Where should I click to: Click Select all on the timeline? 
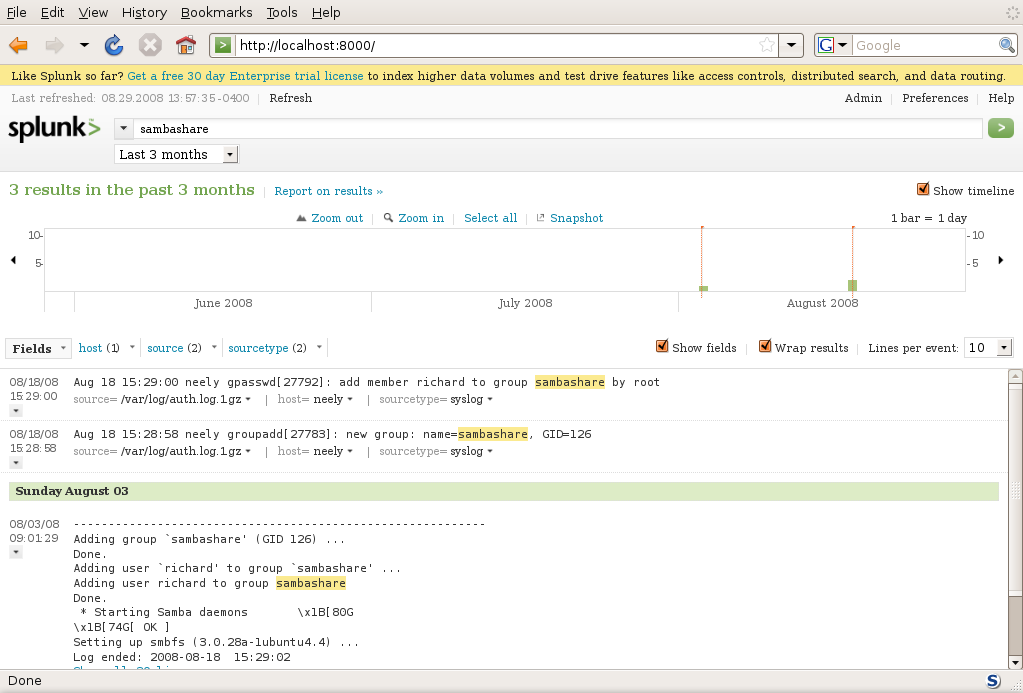(x=491, y=218)
